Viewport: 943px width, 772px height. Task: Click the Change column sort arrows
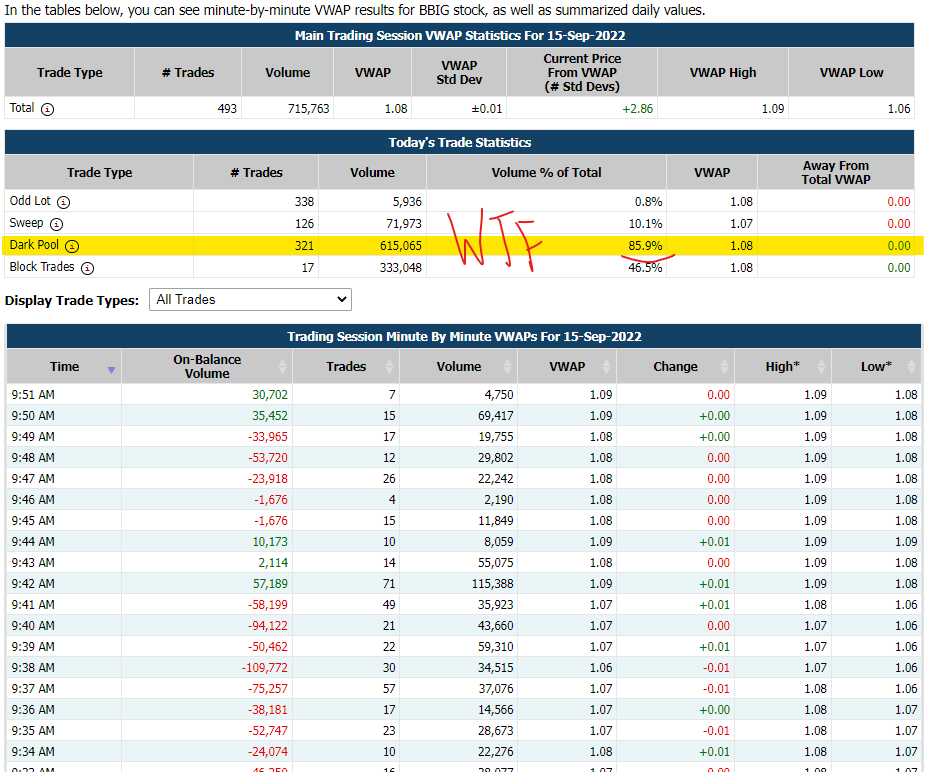coord(725,366)
